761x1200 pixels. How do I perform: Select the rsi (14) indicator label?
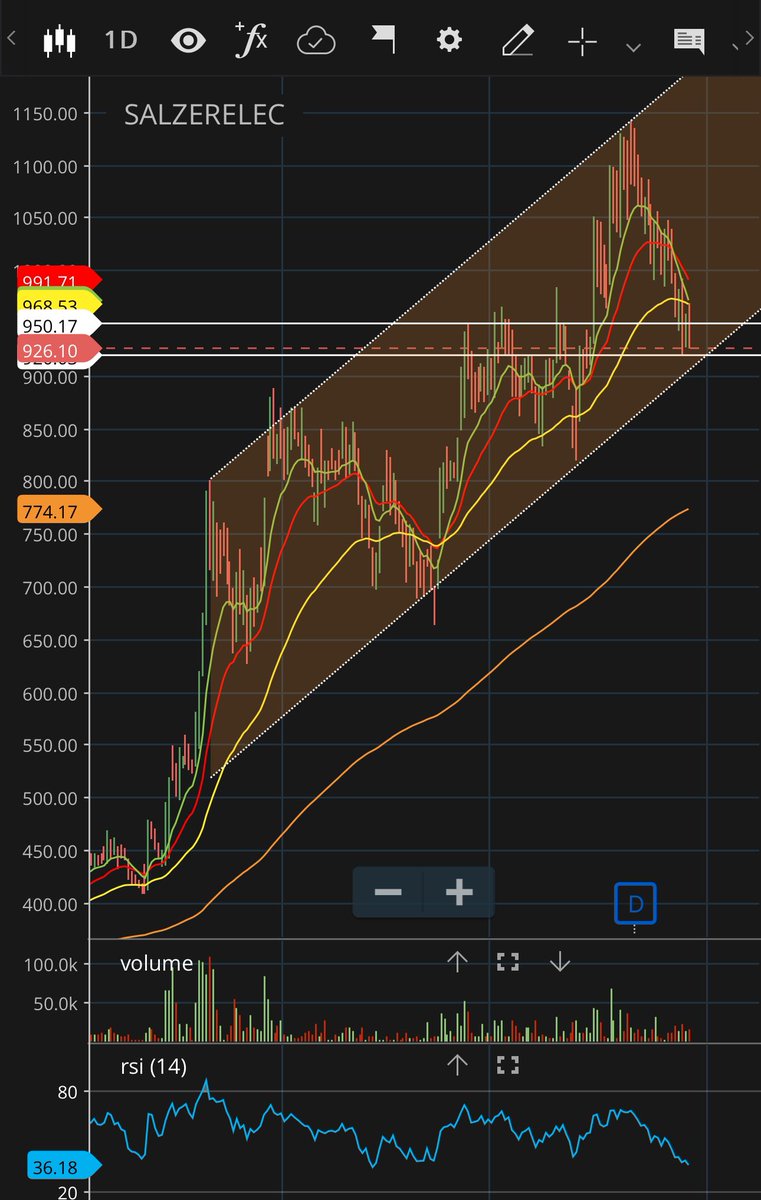point(153,1066)
